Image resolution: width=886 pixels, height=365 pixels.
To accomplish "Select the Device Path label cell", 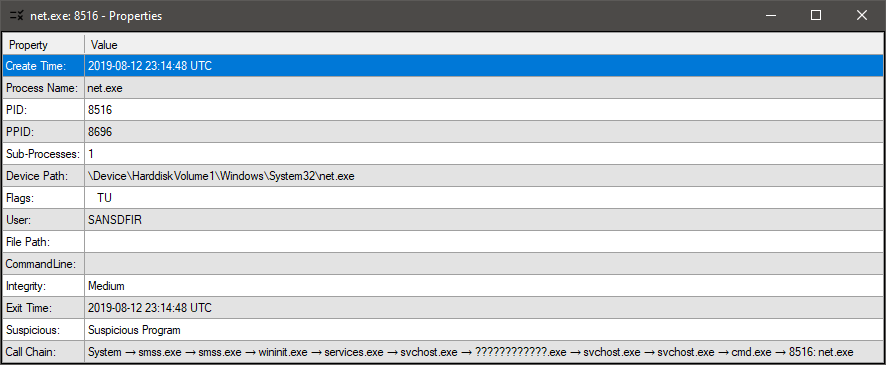I will point(43,176).
